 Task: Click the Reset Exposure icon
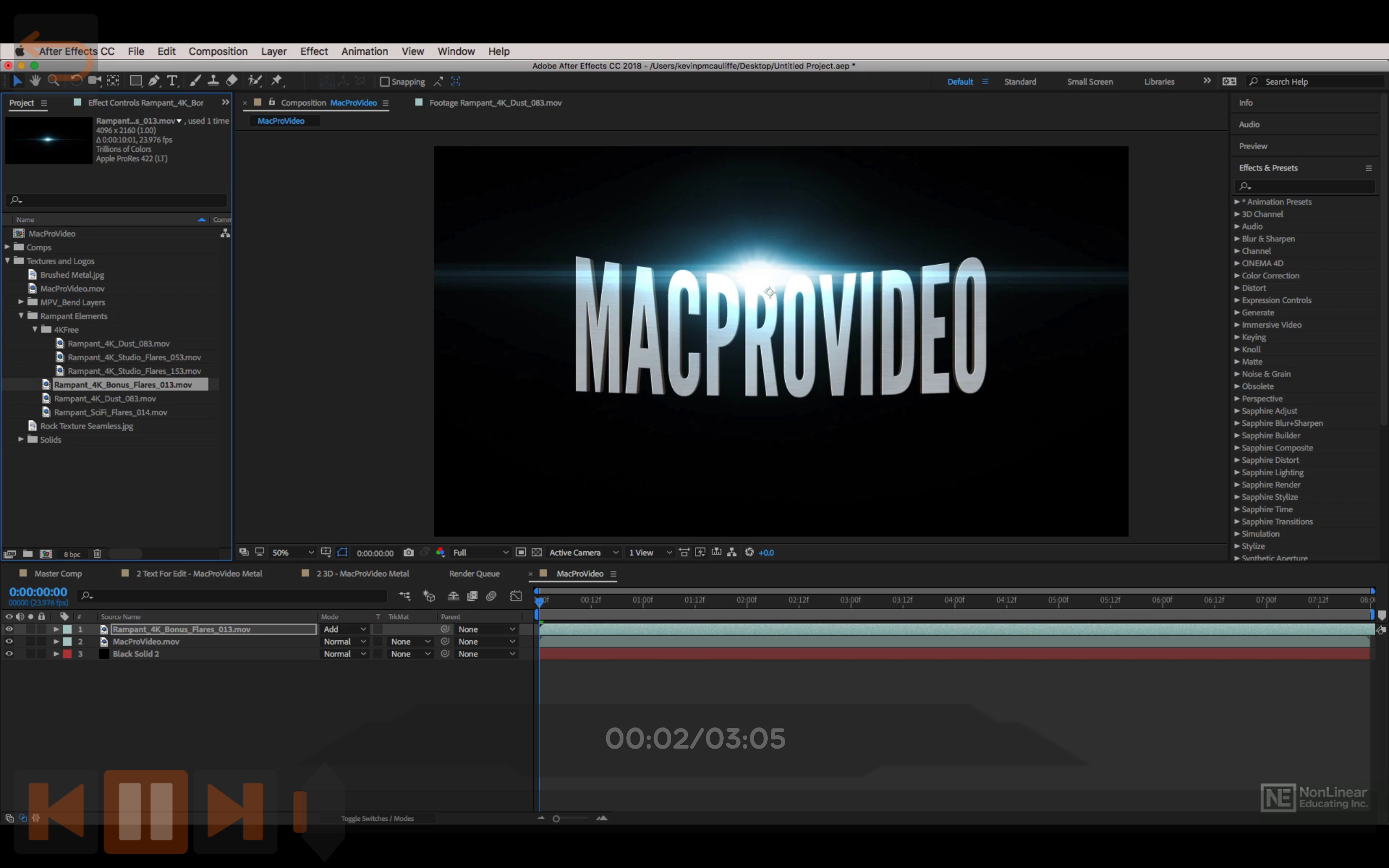749,552
